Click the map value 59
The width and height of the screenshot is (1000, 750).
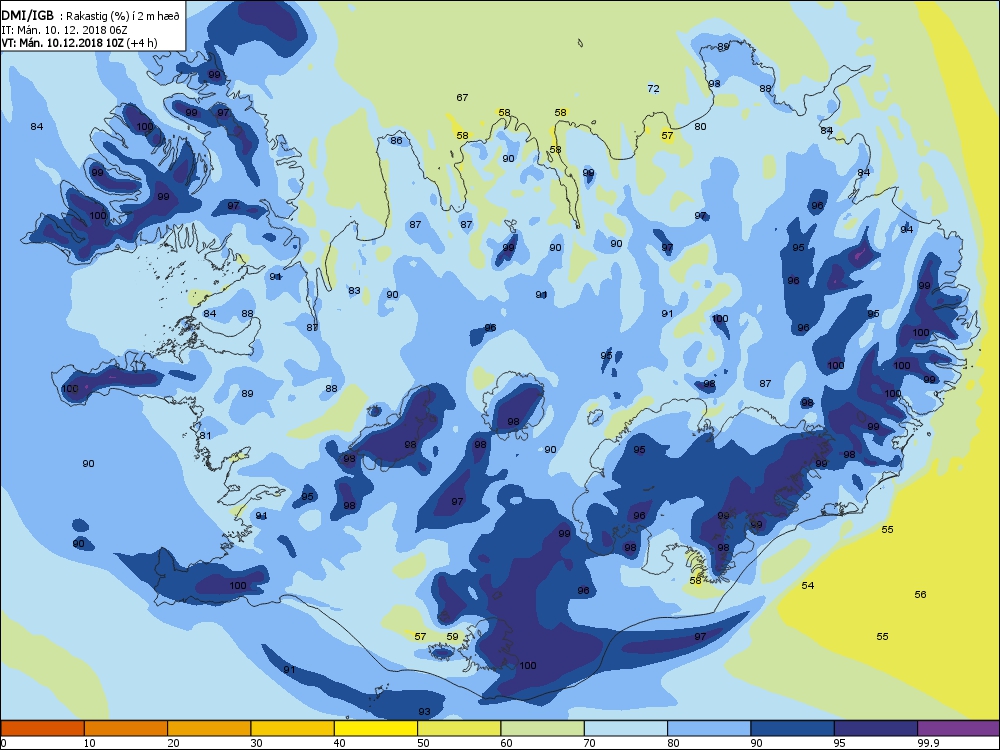point(452,636)
